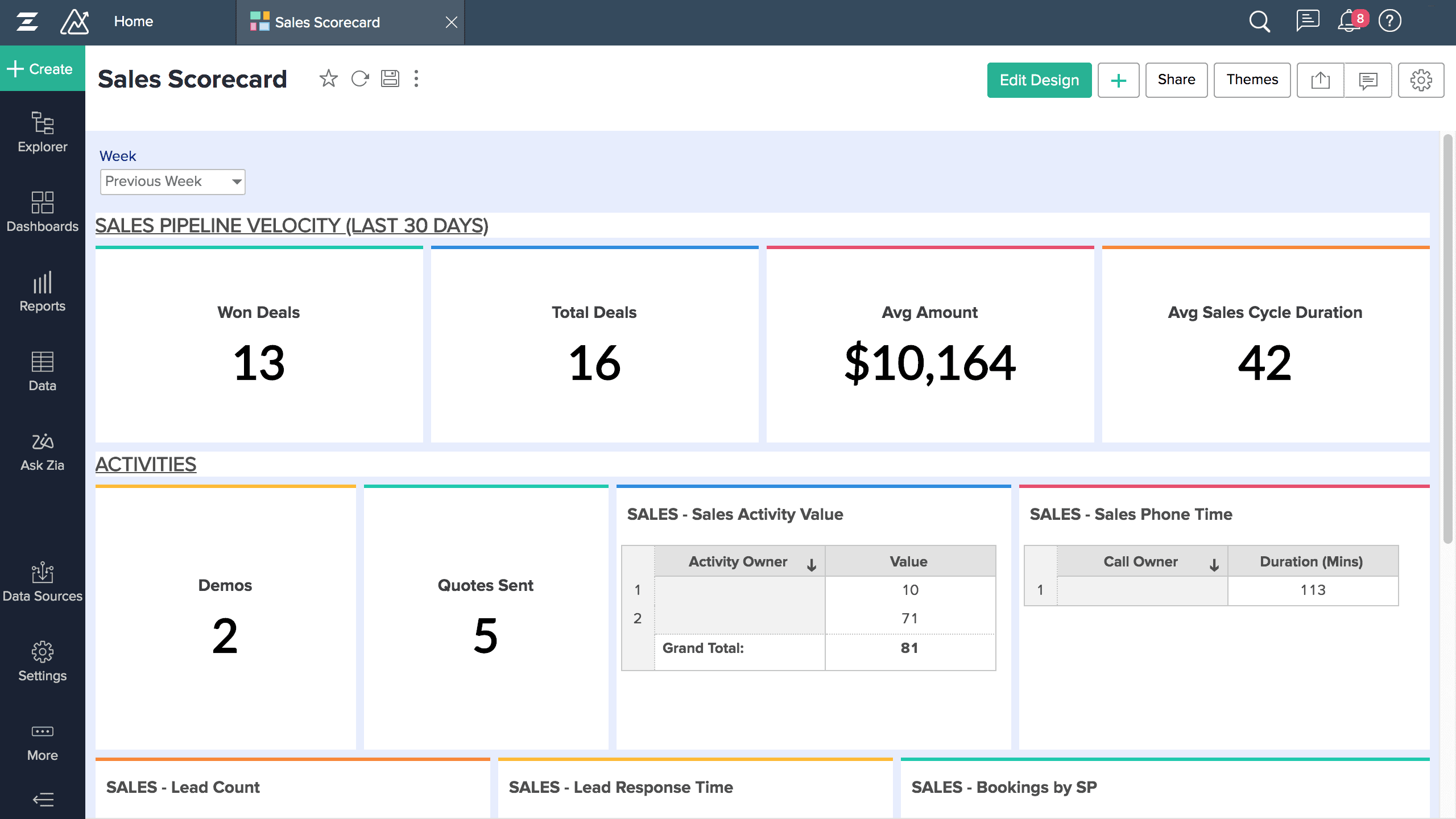Mark the dashboard as favorite with the star
The width and height of the screenshot is (1456, 819).
coord(328,78)
